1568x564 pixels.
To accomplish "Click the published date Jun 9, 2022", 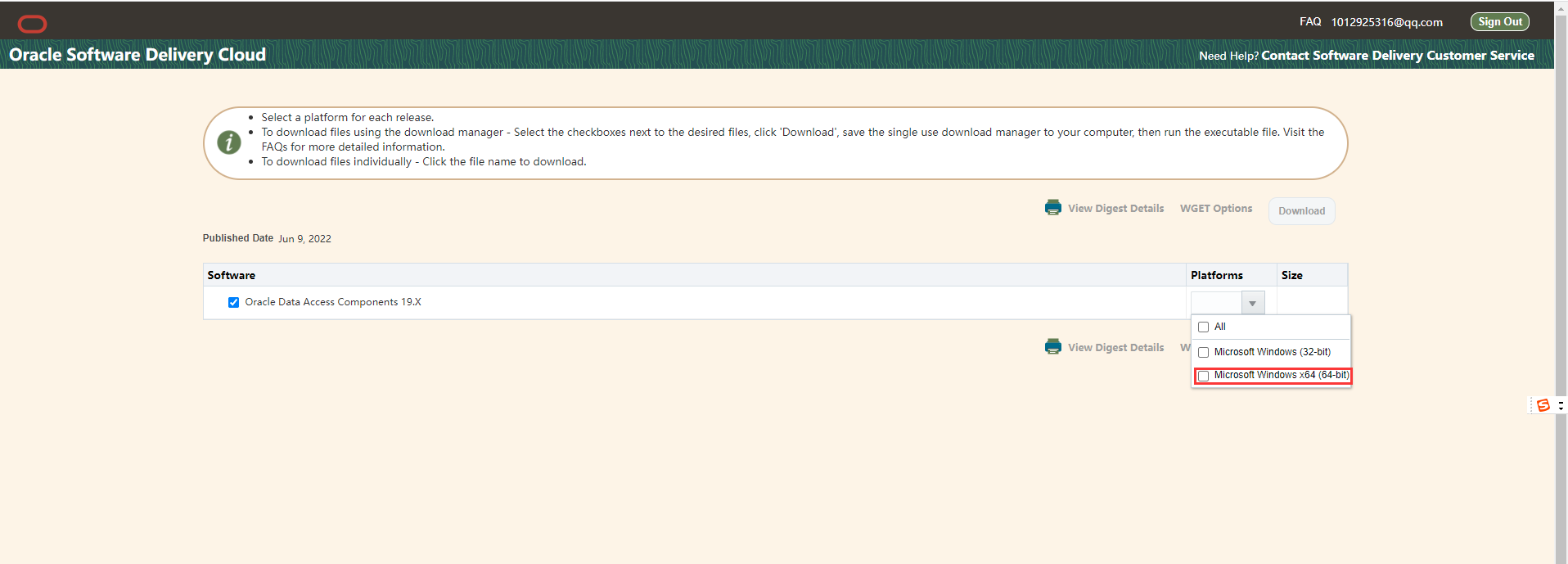I will click(304, 239).
